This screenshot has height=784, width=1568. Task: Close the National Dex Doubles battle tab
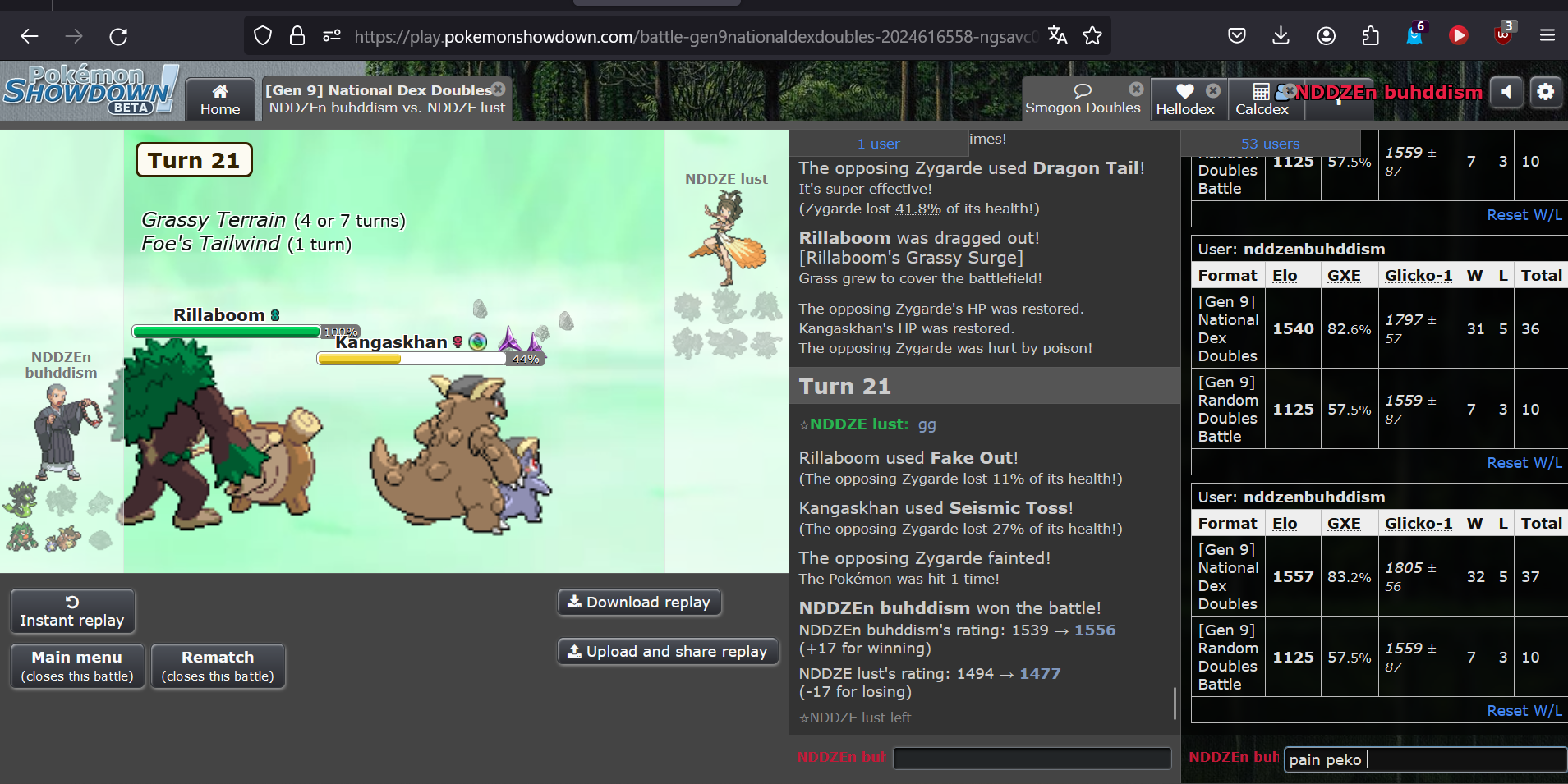pyautogui.click(x=499, y=89)
